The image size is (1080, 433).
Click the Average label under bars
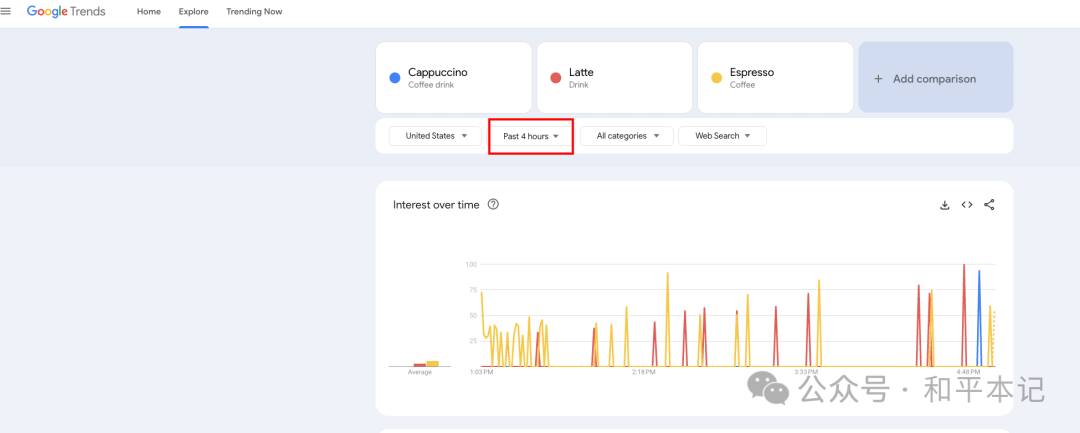(x=419, y=372)
